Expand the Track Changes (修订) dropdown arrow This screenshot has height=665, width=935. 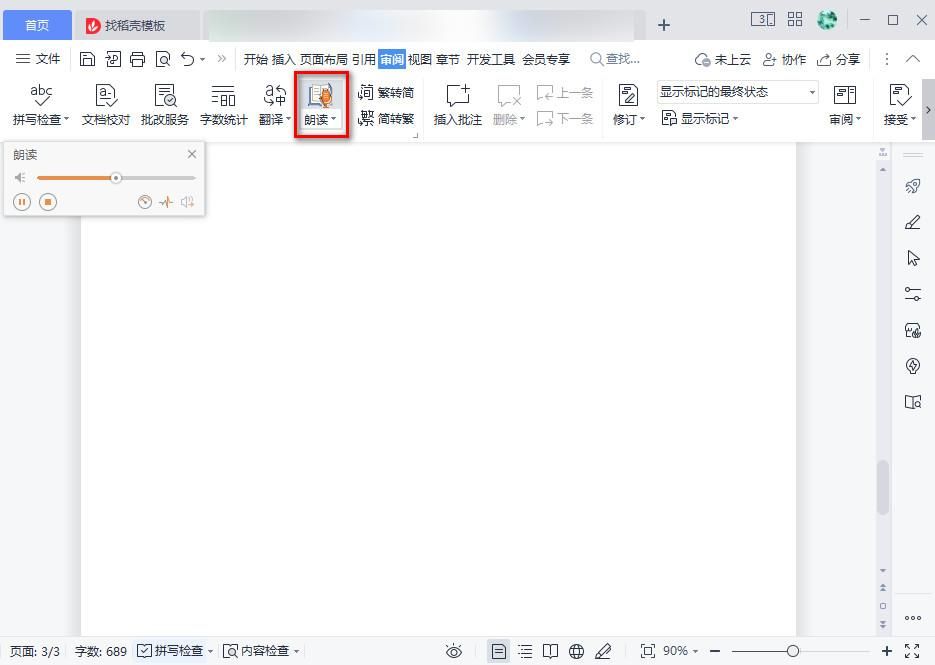642,119
